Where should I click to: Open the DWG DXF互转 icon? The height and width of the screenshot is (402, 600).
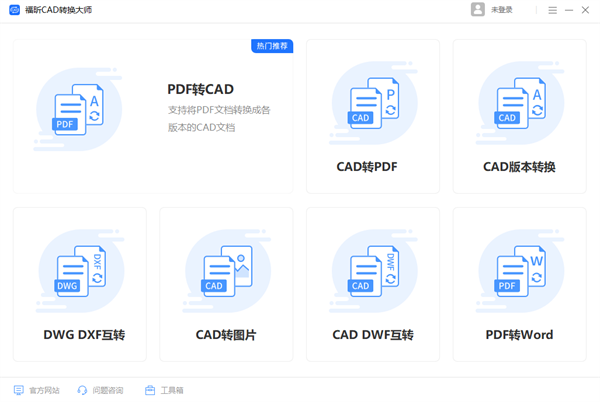80,271
